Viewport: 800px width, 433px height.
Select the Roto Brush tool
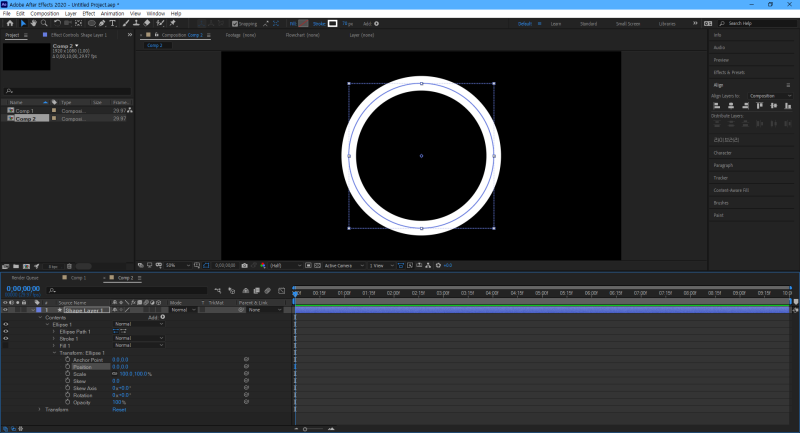[160, 23]
